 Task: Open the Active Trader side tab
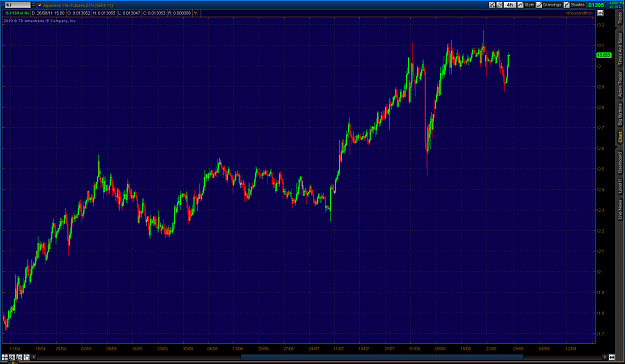[620, 85]
